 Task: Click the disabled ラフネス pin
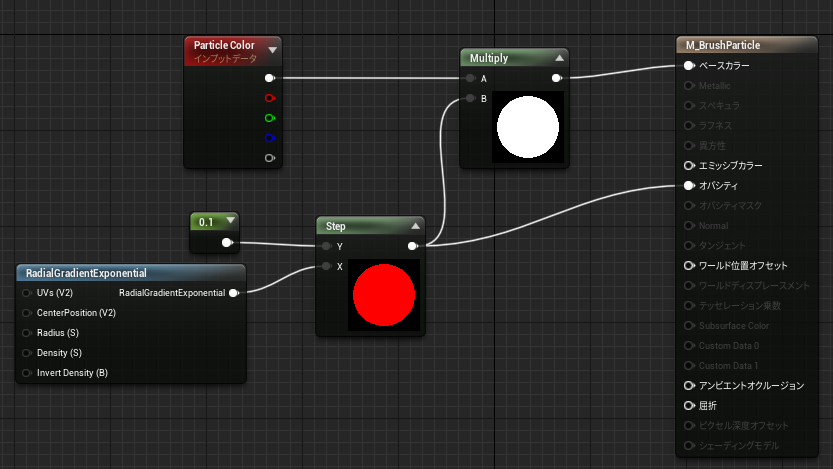pos(689,125)
